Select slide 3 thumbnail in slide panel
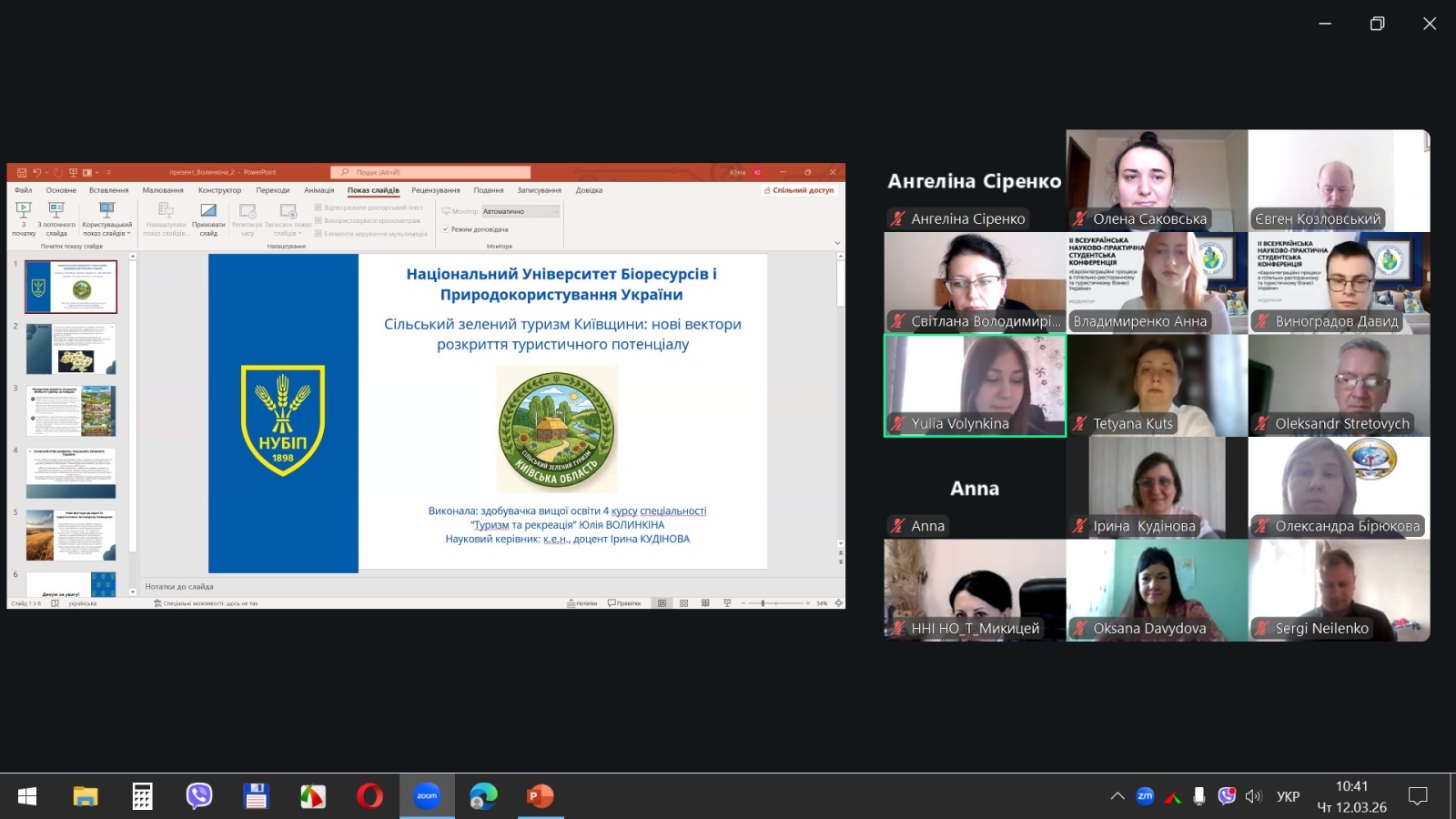Screen dimensions: 1456x819 tap(71, 410)
